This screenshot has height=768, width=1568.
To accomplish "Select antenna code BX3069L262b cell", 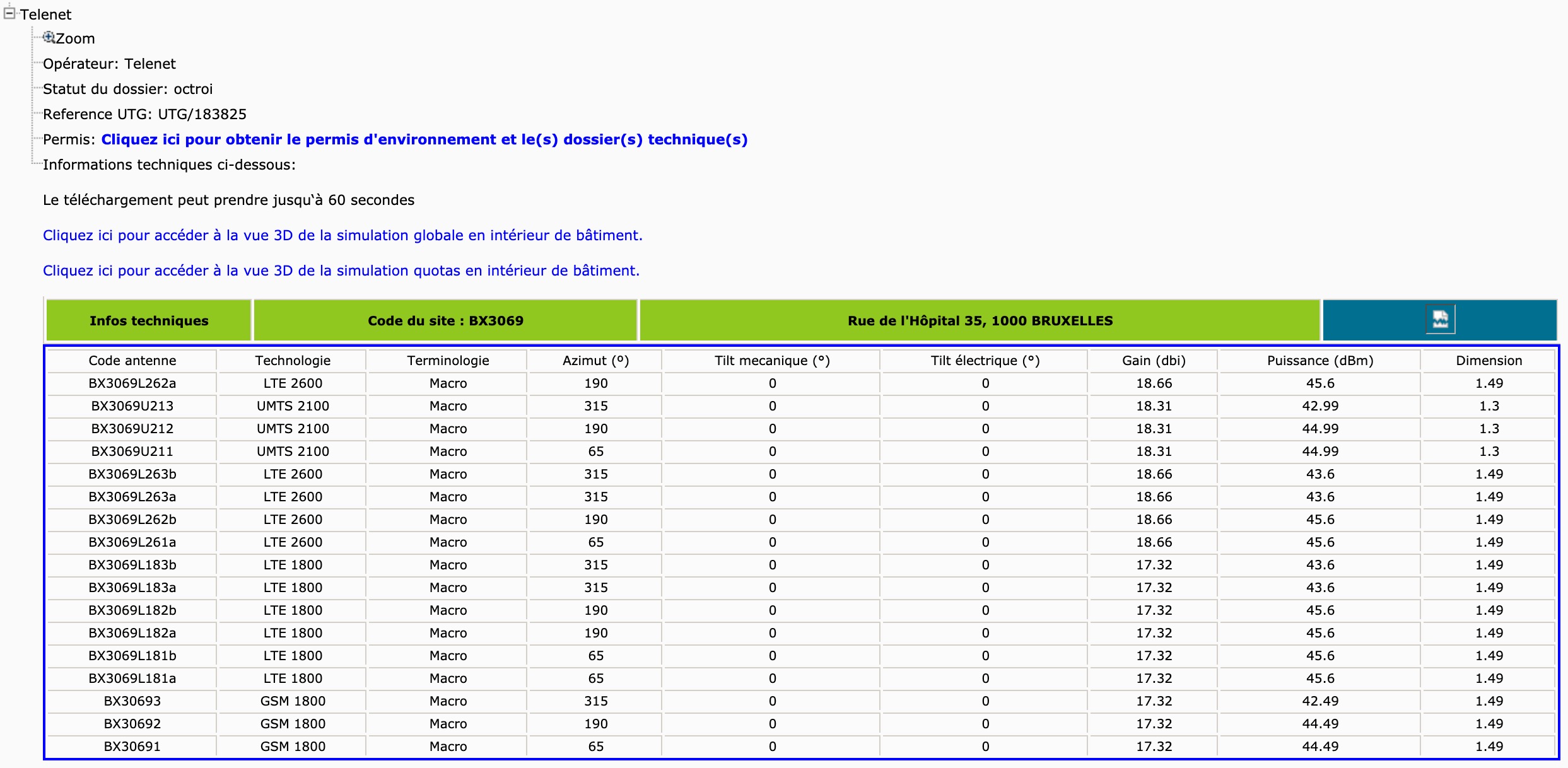I will click(132, 520).
